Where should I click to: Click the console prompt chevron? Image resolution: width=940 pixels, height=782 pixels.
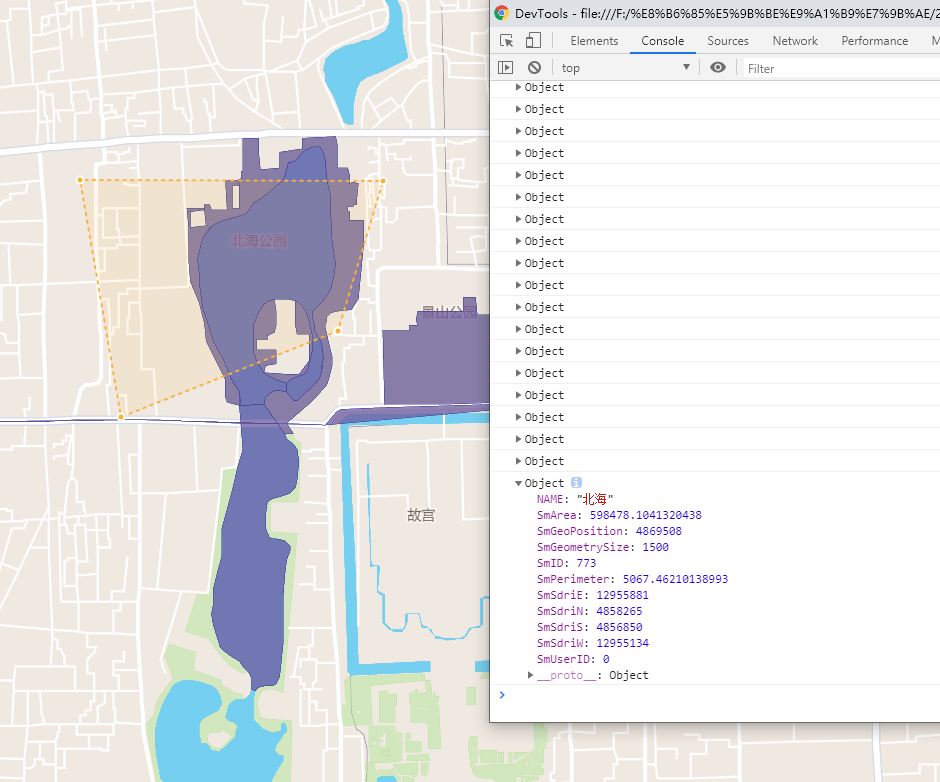[502, 695]
